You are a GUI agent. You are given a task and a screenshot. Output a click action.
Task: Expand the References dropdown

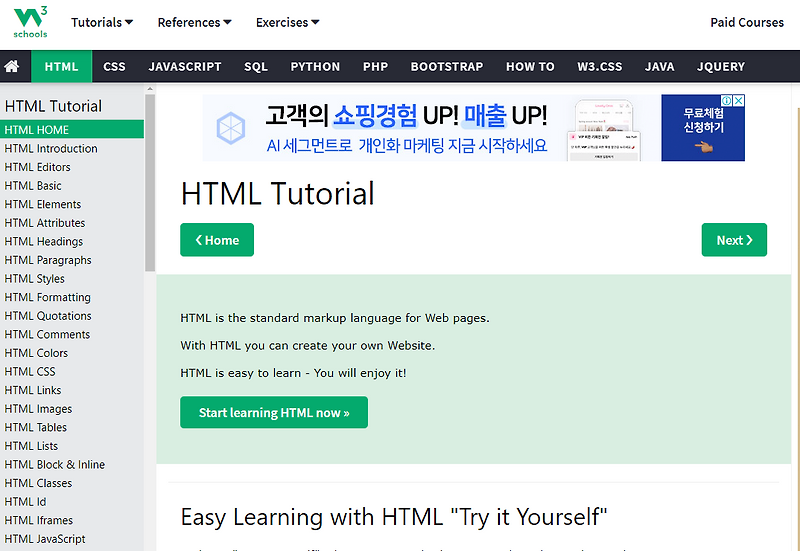coord(194,22)
